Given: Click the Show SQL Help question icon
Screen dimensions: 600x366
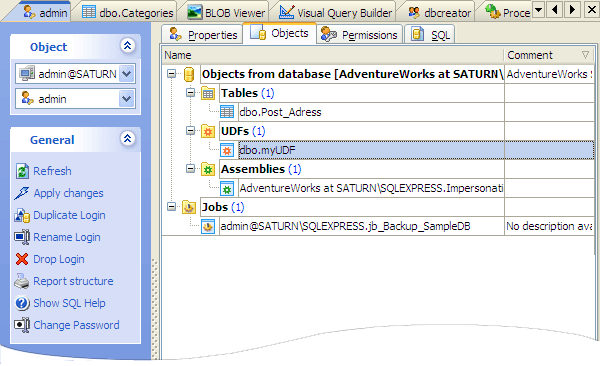Looking at the screenshot, I should 22,303.
